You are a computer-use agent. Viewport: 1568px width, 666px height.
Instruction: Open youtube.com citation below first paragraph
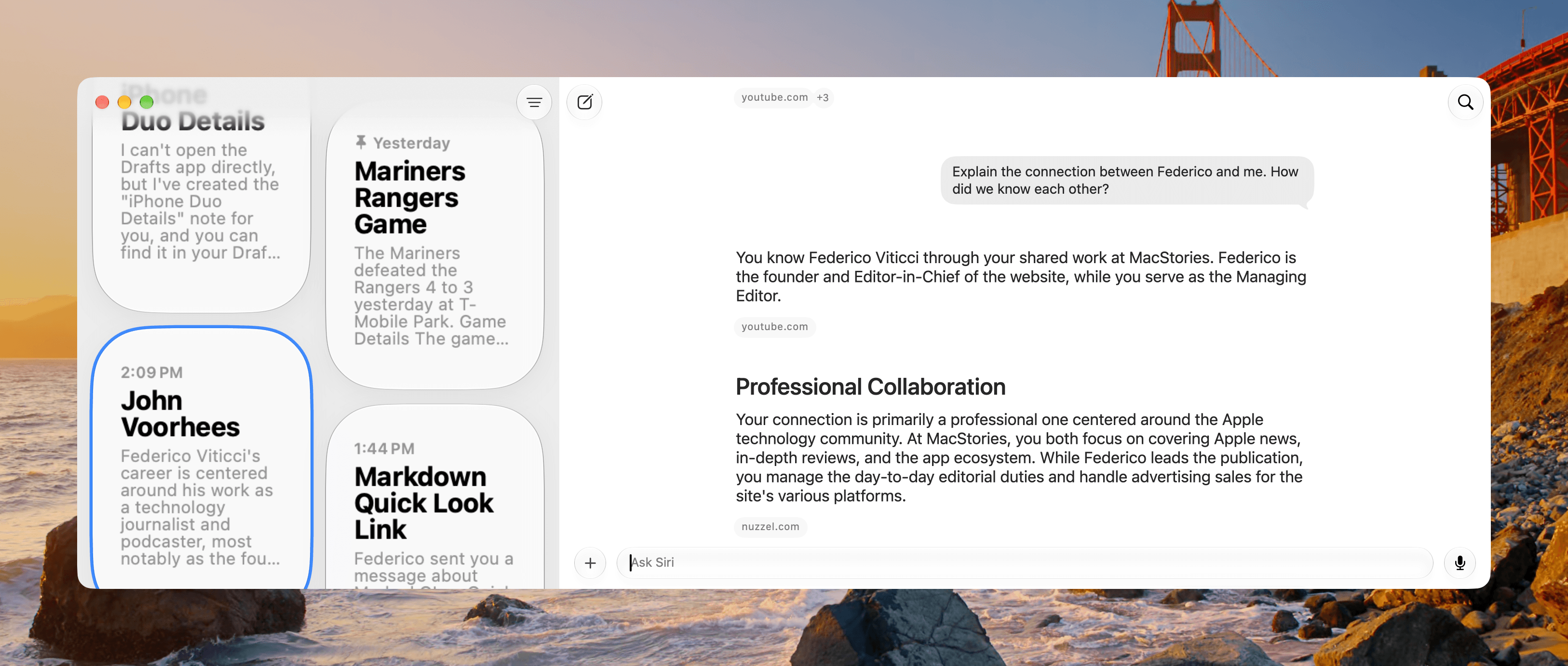774,327
